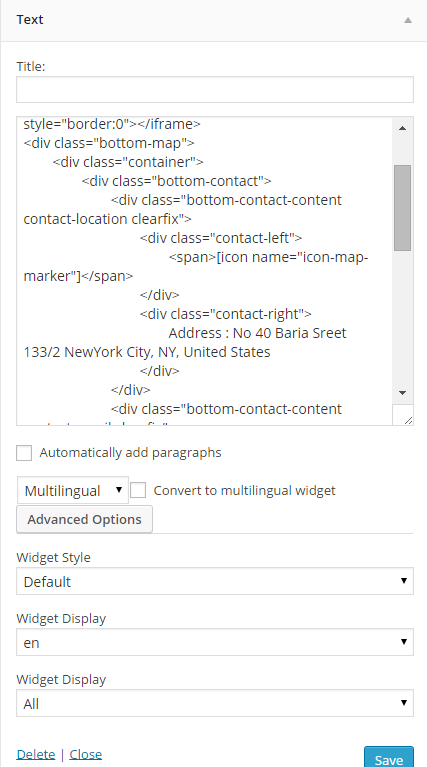Click the textarea resize grip corner
This screenshot has height=767, width=427.
[407, 419]
